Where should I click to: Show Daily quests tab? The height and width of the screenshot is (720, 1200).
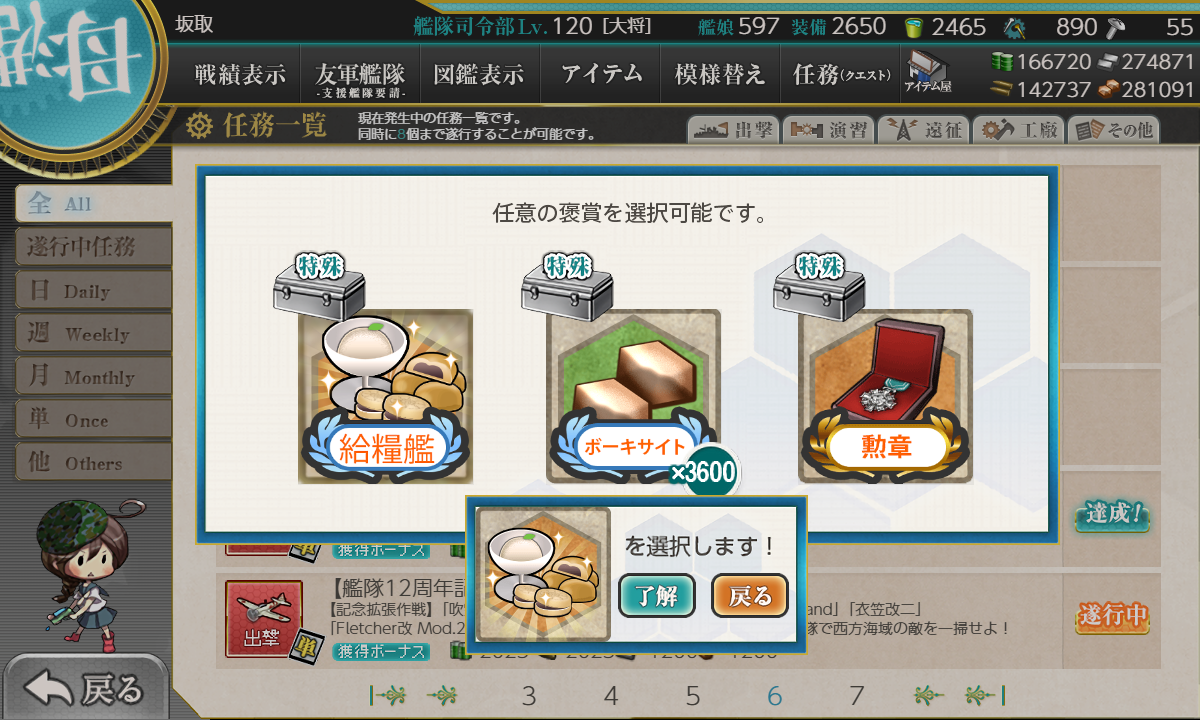point(93,291)
